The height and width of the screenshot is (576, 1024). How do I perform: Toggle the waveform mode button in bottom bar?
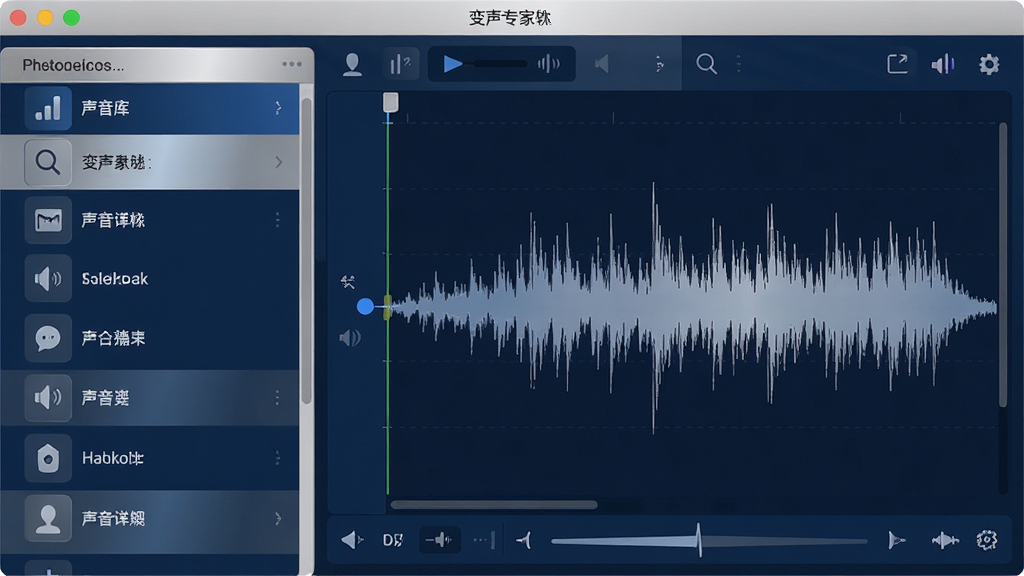click(x=440, y=540)
